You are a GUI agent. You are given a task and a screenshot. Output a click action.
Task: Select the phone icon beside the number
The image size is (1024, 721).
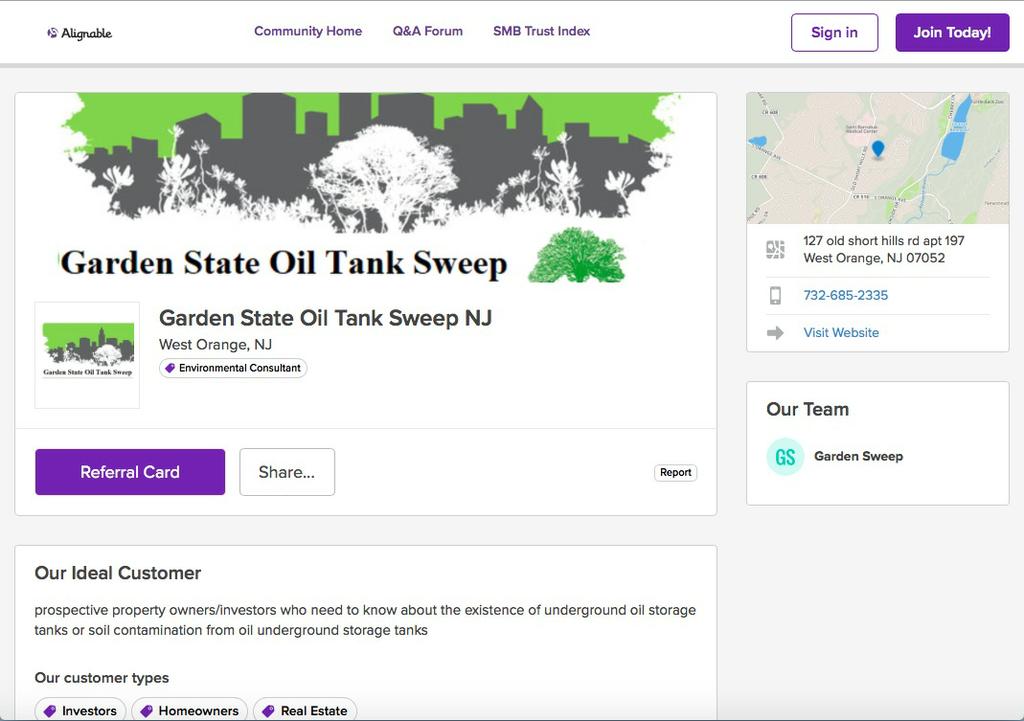(x=776, y=294)
